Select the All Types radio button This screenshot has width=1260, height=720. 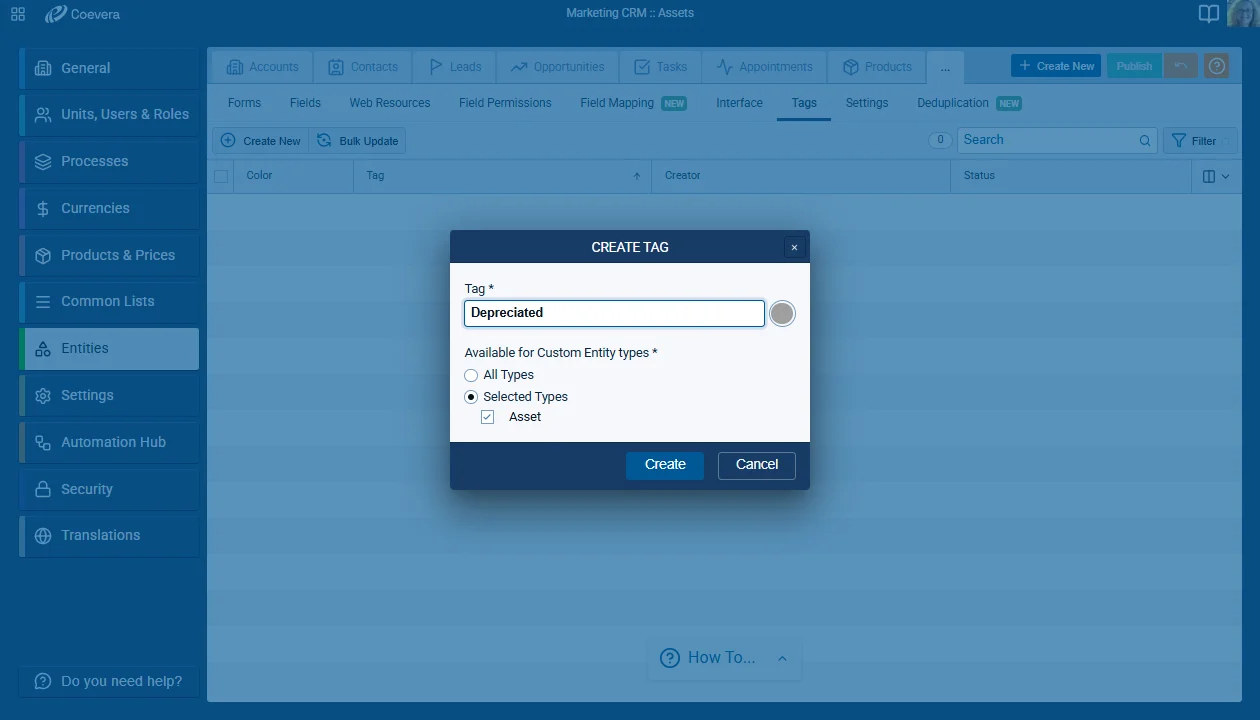coord(471,375)
